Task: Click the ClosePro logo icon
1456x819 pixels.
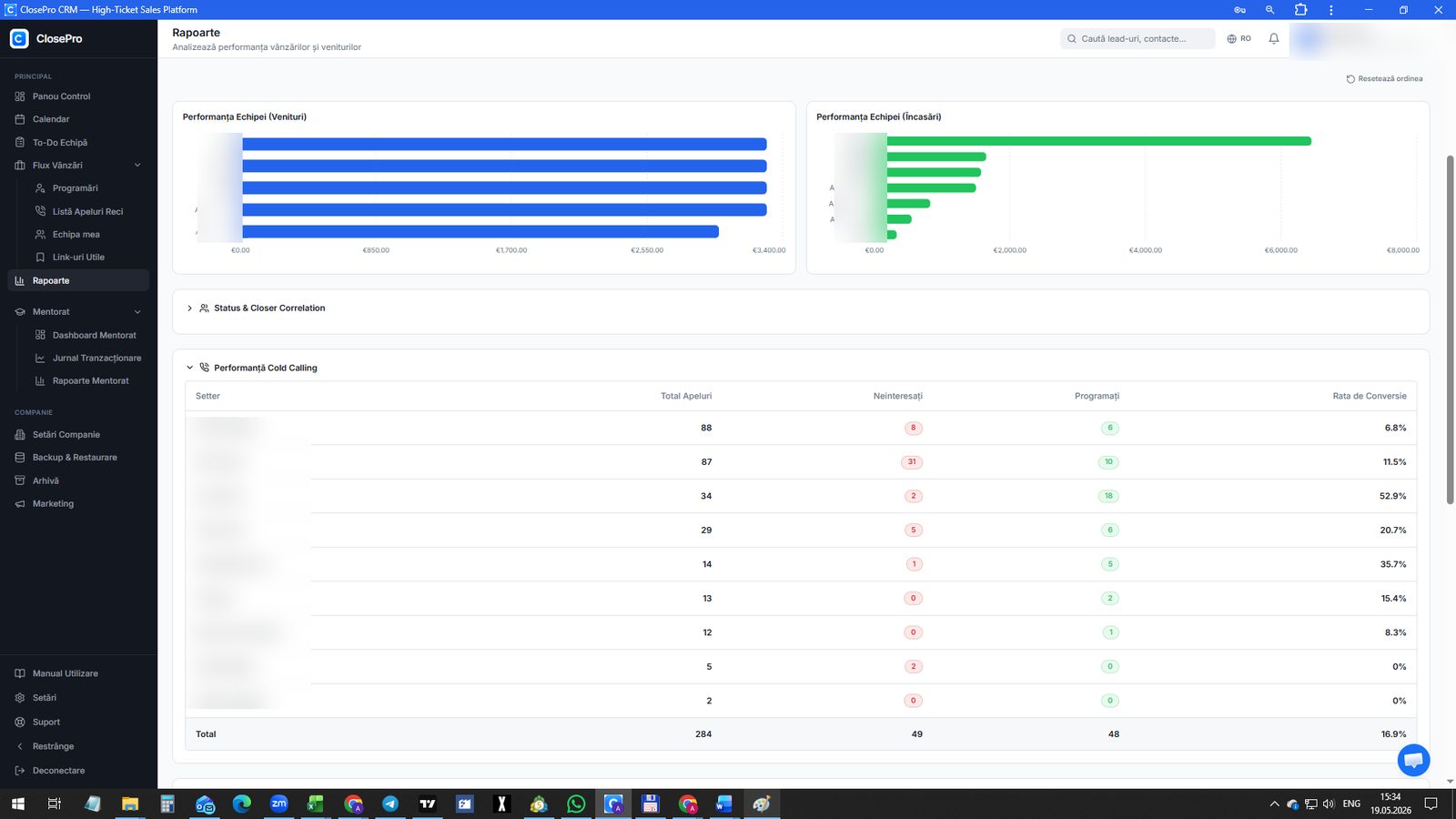Action: pos(19,39)
